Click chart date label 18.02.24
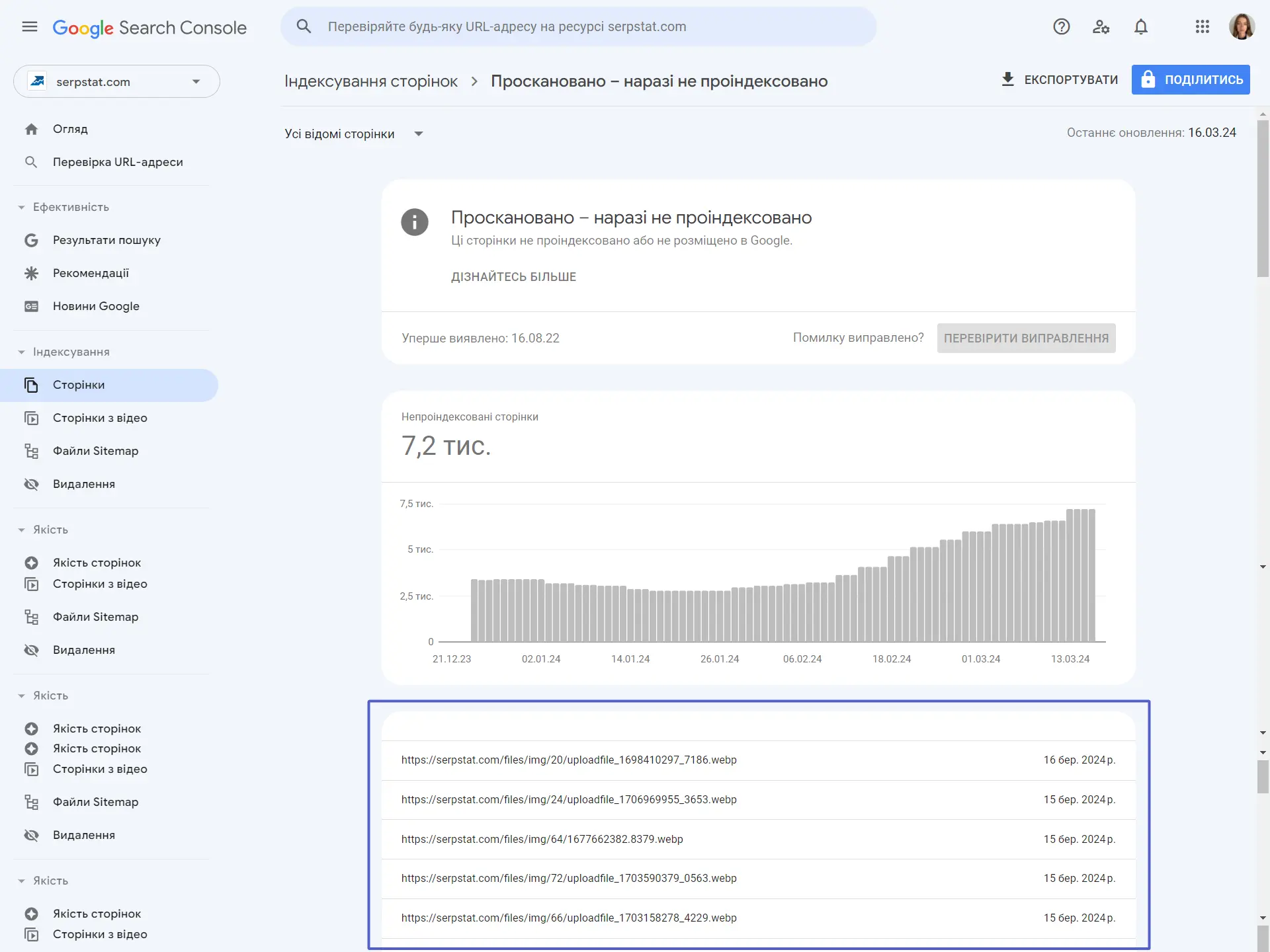 [892, 659]
